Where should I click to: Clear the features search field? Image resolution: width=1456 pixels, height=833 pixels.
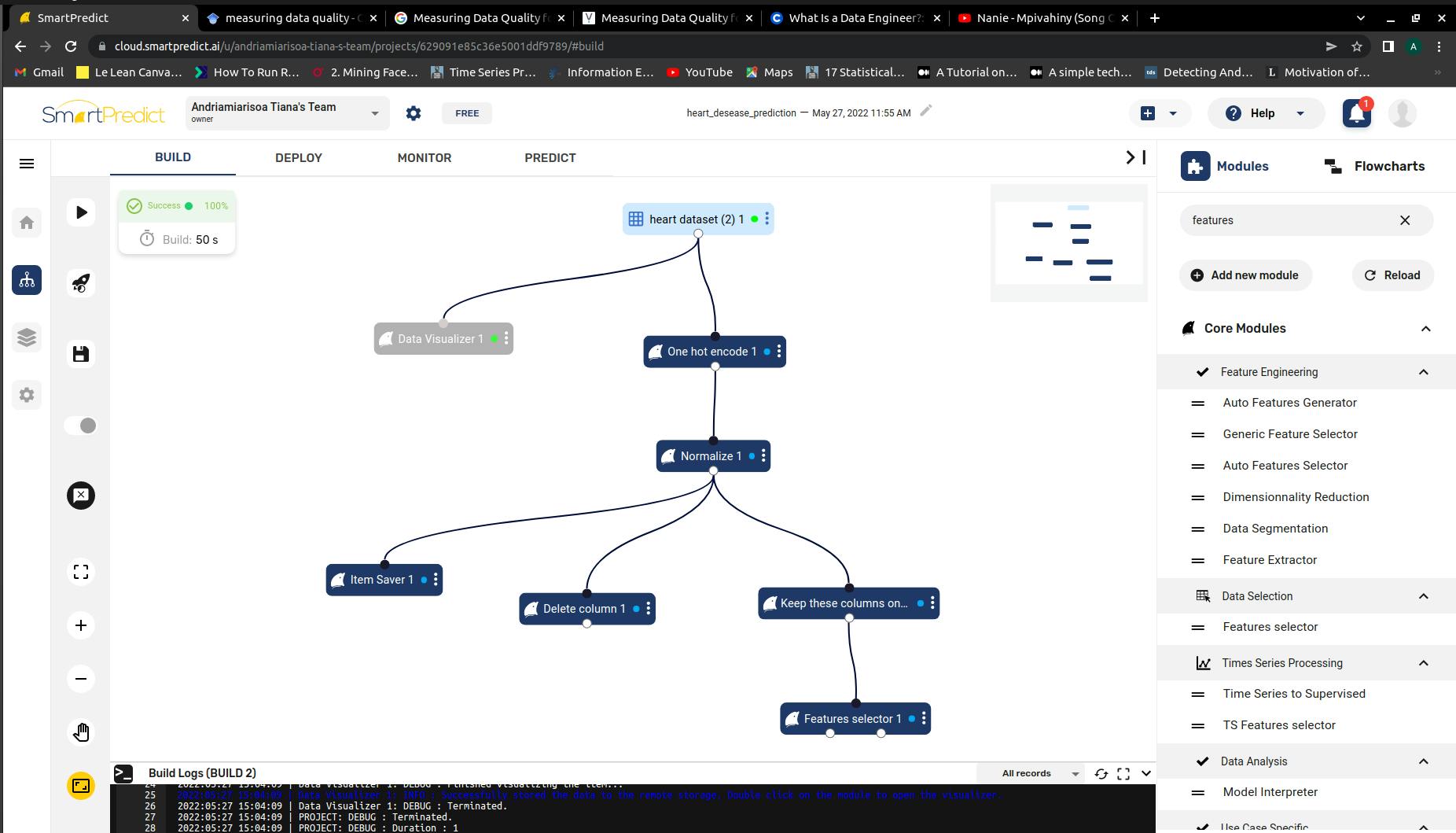tap(1405, 220)
